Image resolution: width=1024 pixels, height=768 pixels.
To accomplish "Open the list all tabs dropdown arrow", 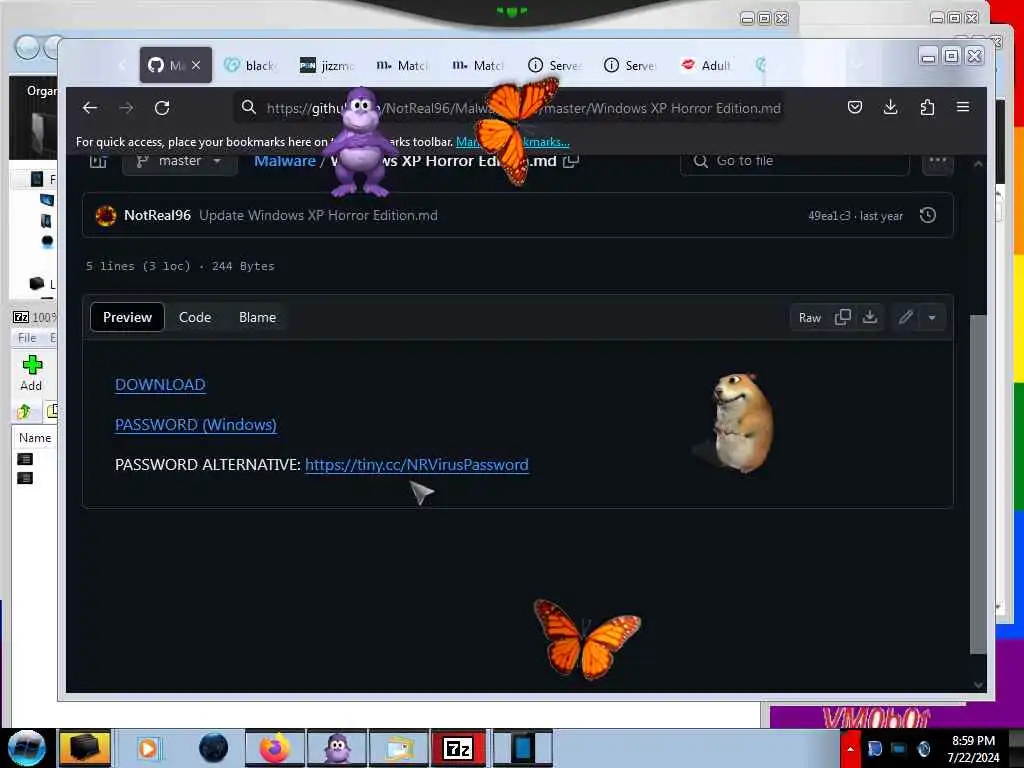I will (857, 65).
